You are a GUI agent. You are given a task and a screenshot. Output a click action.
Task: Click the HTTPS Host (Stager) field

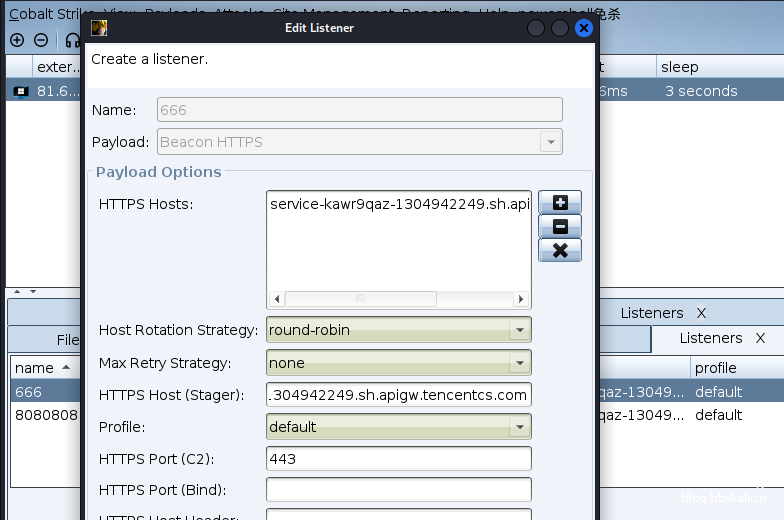point(398,395)
